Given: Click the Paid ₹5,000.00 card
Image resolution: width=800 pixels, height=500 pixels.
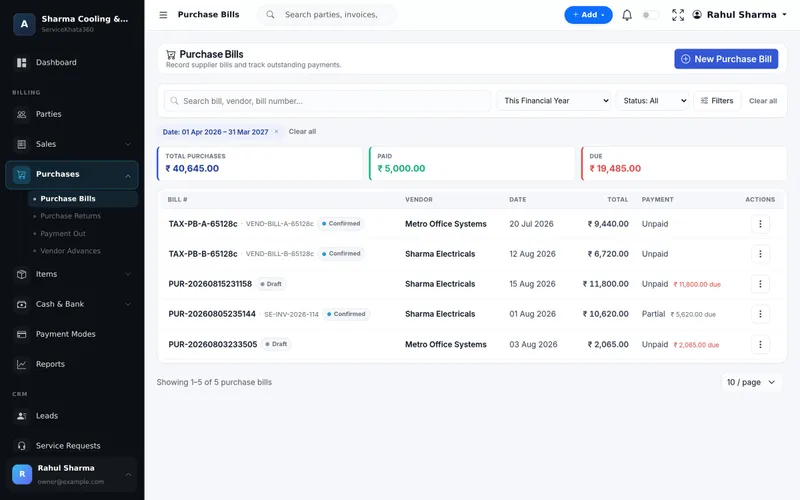Looking at the screenshot, I should click(x=472, y=164).
